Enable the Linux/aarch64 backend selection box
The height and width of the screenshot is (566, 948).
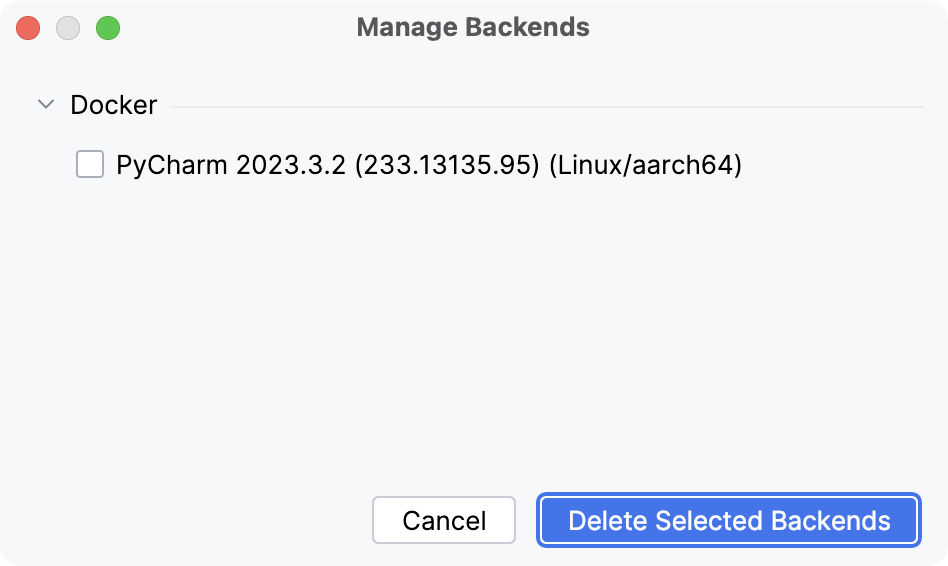(x=90, y=164)
